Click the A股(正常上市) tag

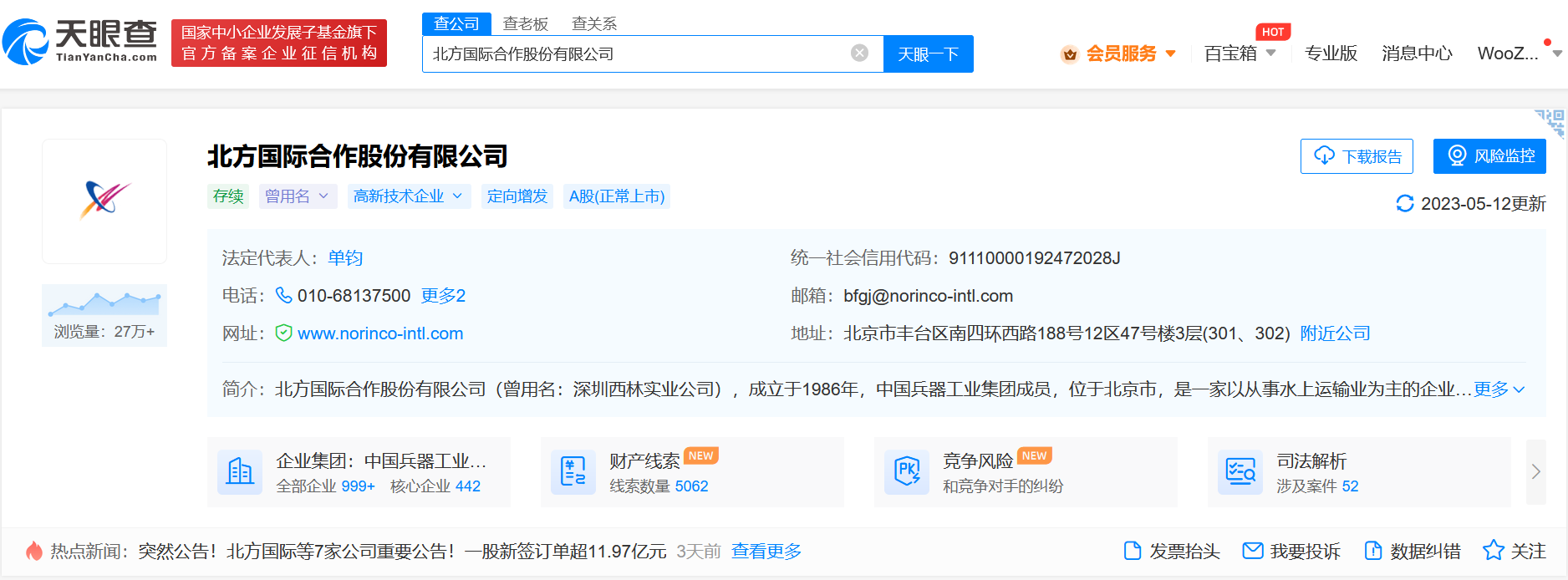(x=617, y=196)
